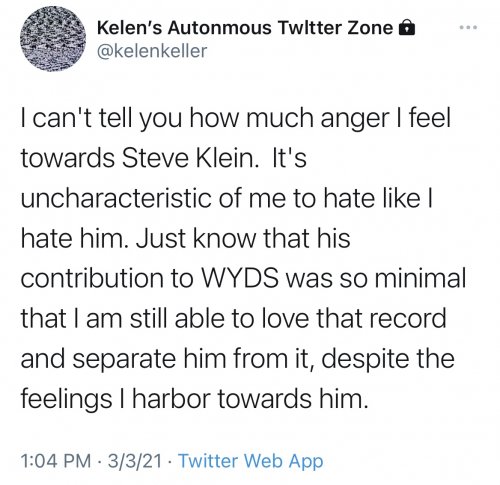Screen dimensions: 500x485
Task: Click the 3/3/21 tweet date
Action: click(x=135, y=461)
